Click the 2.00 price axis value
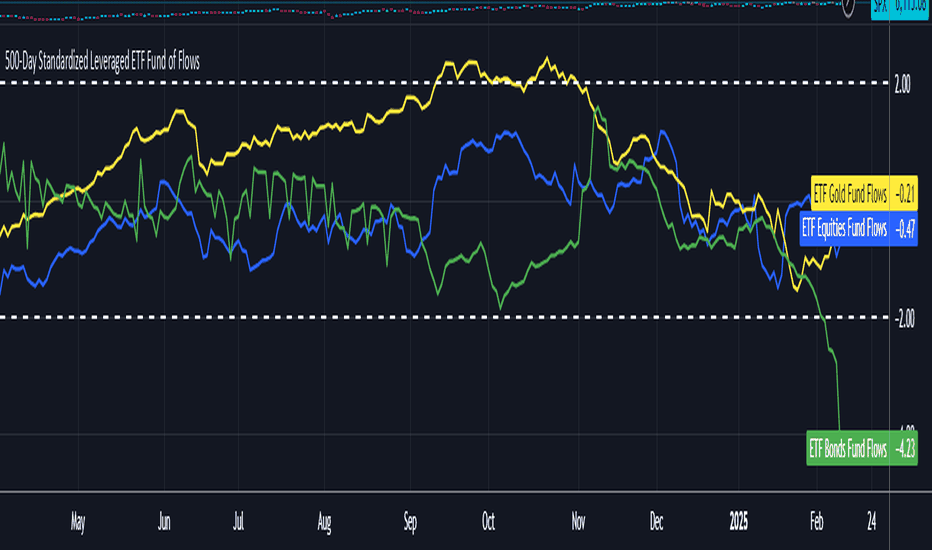The image size is (932, 550). coord(902,85)
